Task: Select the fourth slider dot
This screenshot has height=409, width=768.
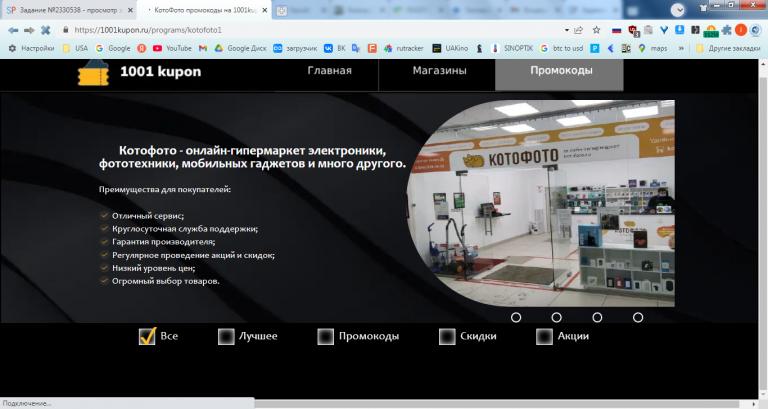Action: click(638, 317)
